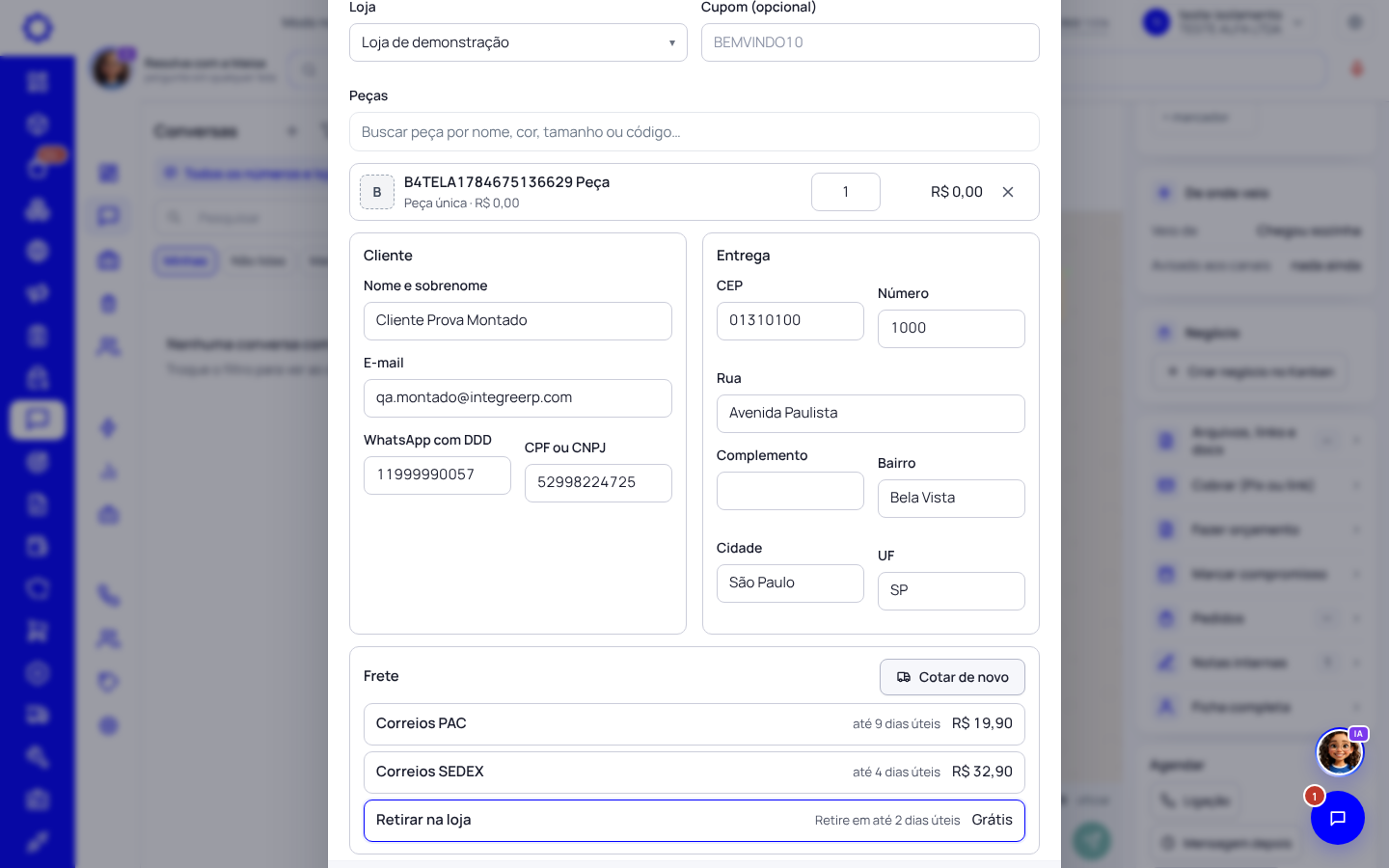Click the item quantity field
Screen dimensions: 1389x868
click(846, 192)
